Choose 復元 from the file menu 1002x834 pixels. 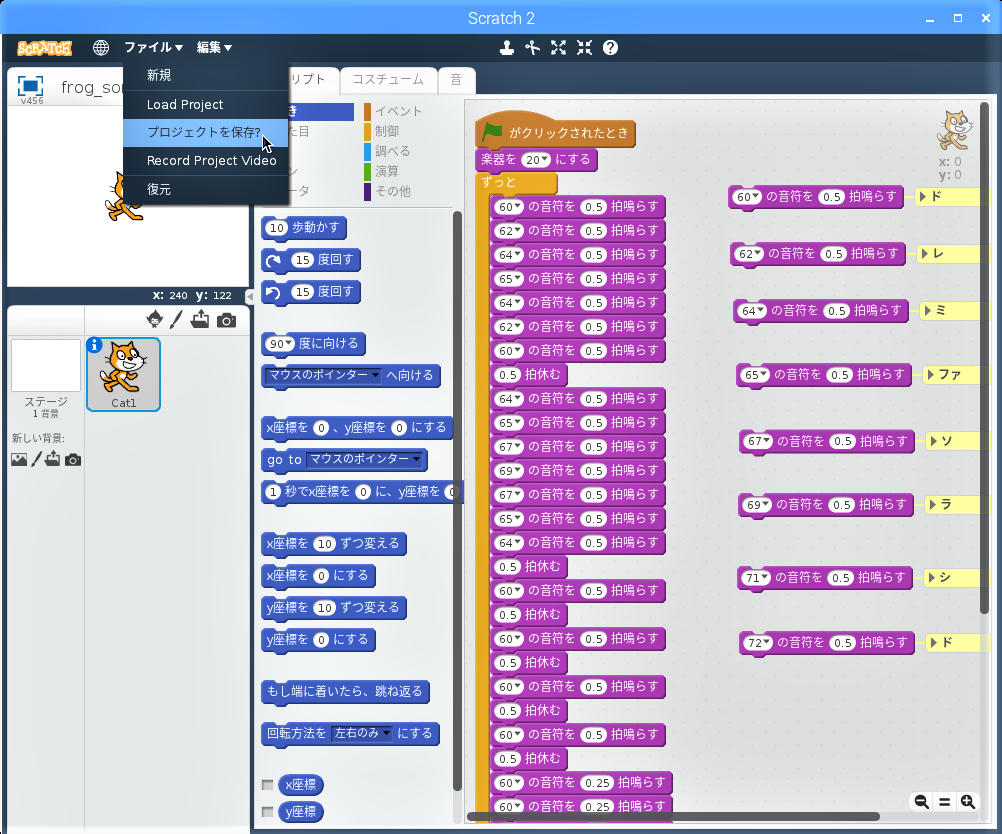click(206, 189)
